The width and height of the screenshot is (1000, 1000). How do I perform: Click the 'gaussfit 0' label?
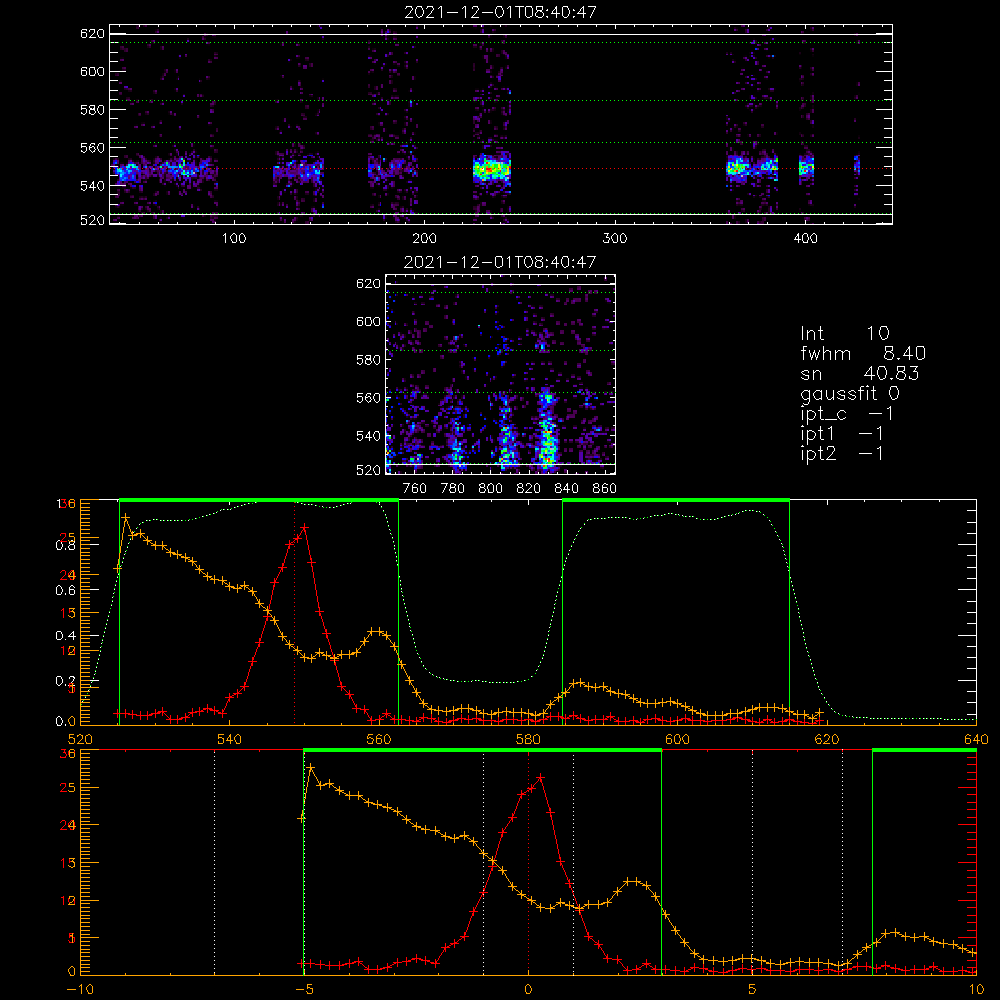[x=850, y=393]
